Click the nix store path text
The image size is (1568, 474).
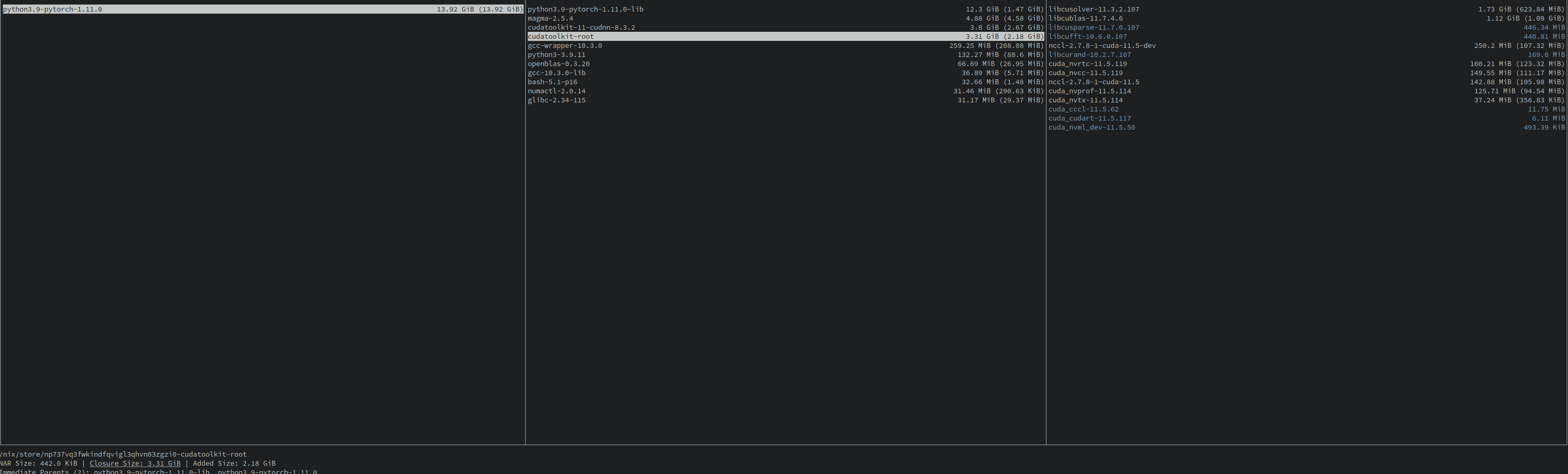pos(124,455)
